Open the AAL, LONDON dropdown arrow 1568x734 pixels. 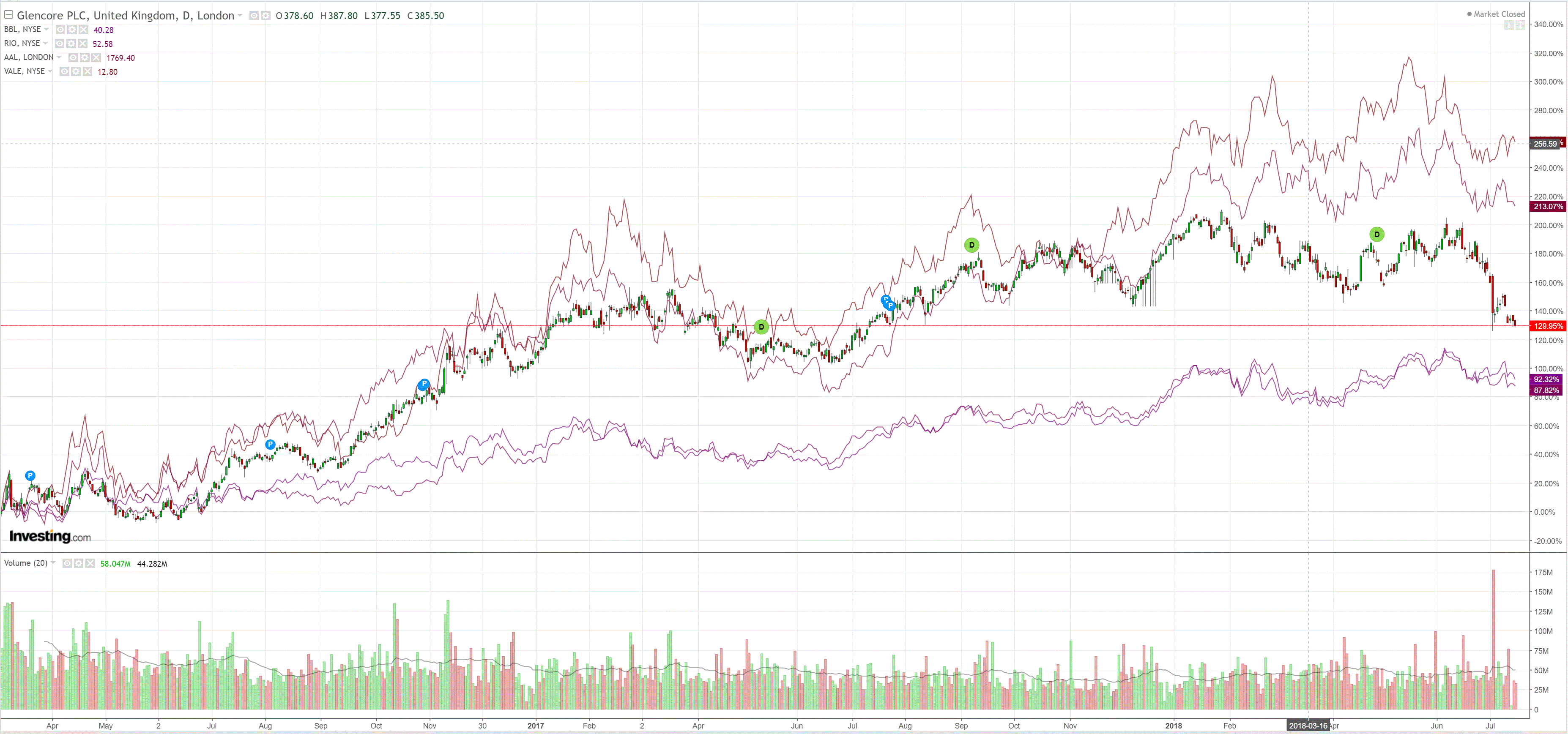click(x=59, y=57)
